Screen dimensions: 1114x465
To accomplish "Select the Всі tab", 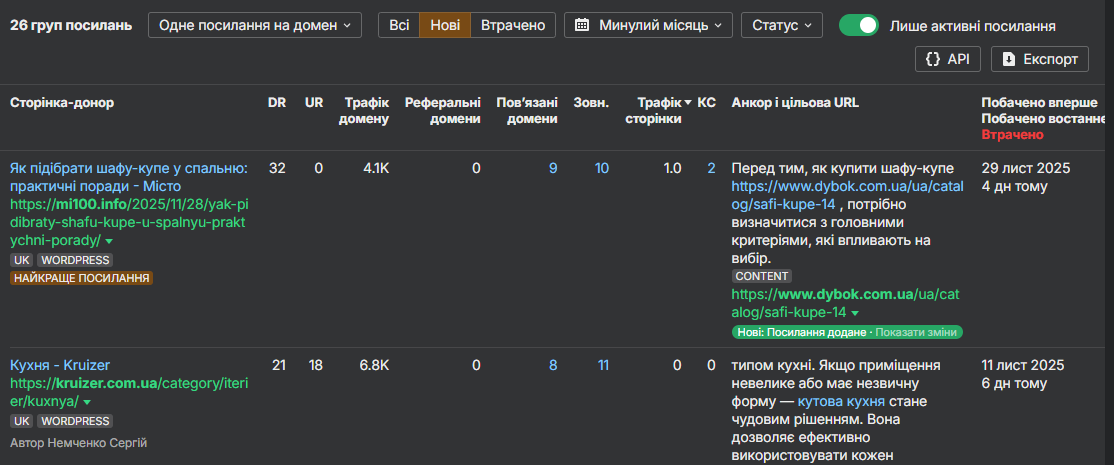I will click(398, 25).
